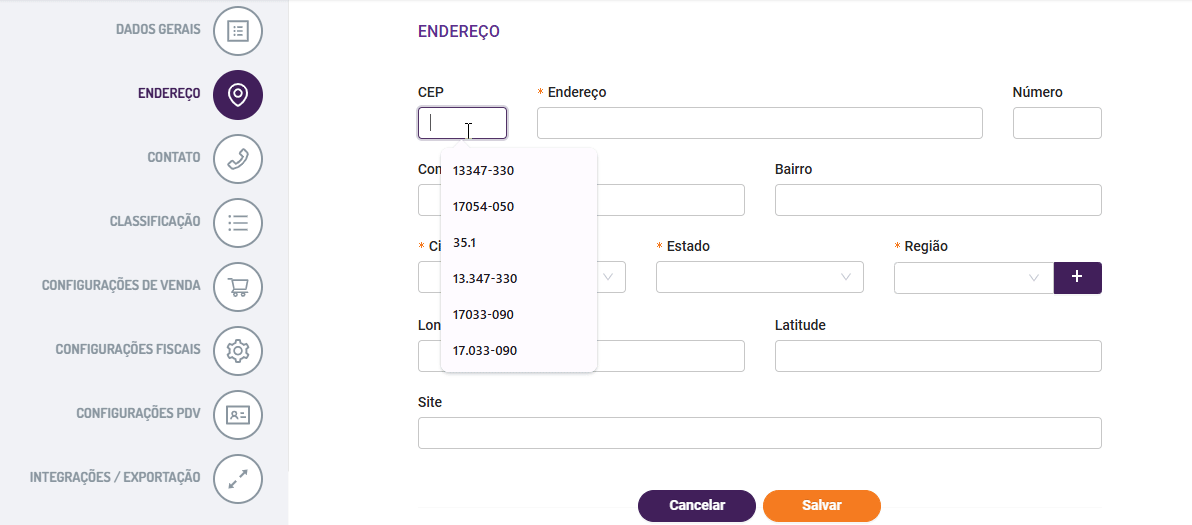This screenshot has width=1192, height=525.
Task: Open Configurações Fiscais gear icon
Action: coord(238,350)
